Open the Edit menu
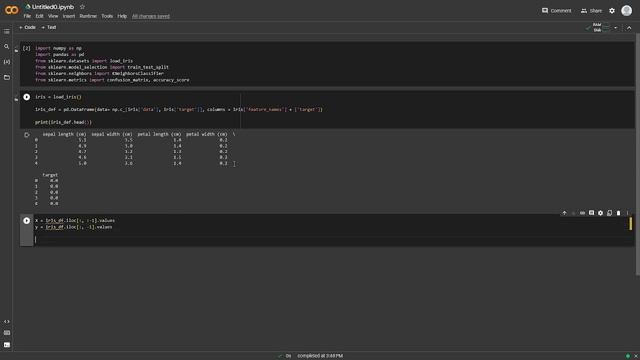 point(39,16)
